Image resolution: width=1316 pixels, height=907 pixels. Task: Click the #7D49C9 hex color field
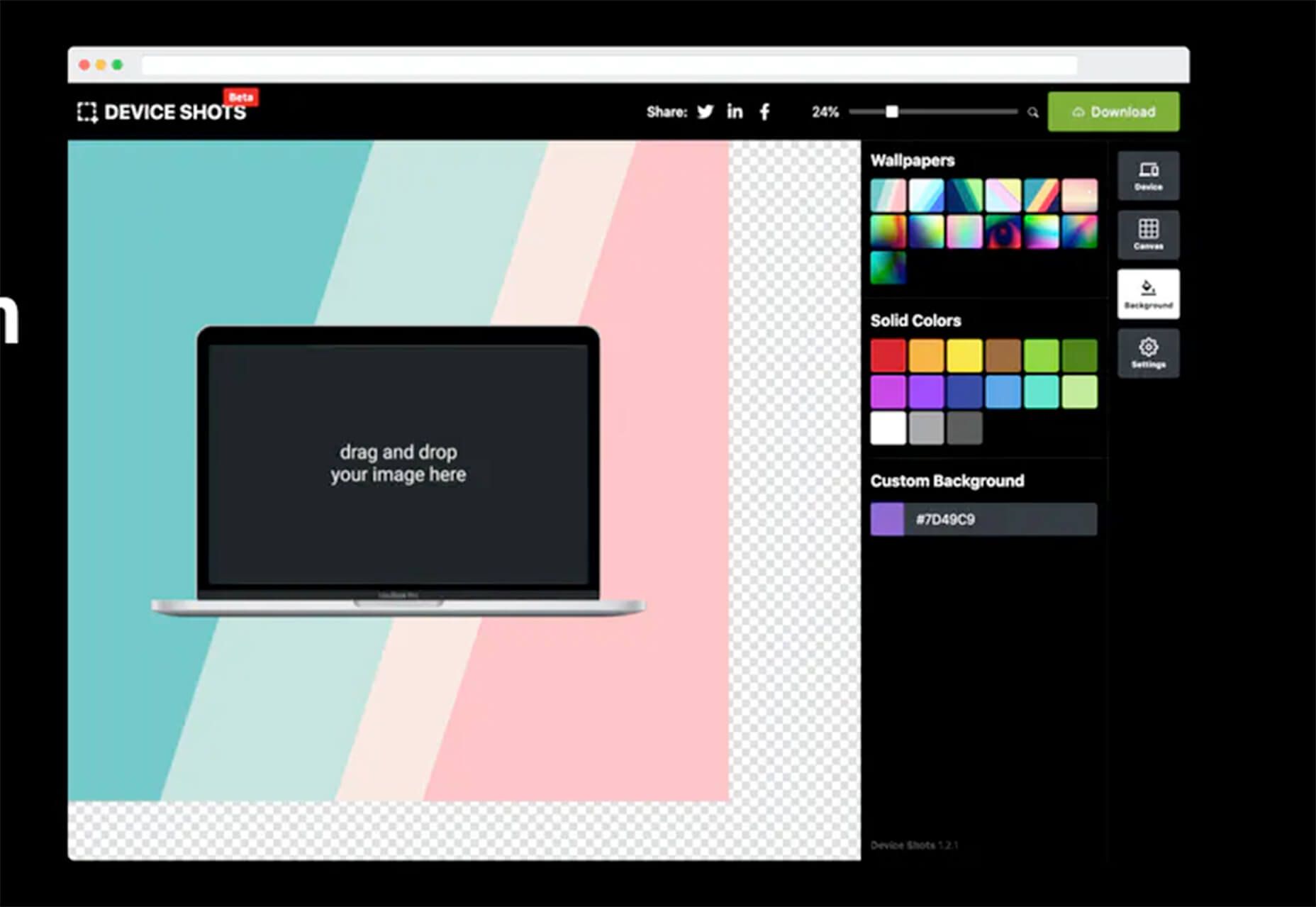(1000, 519)
